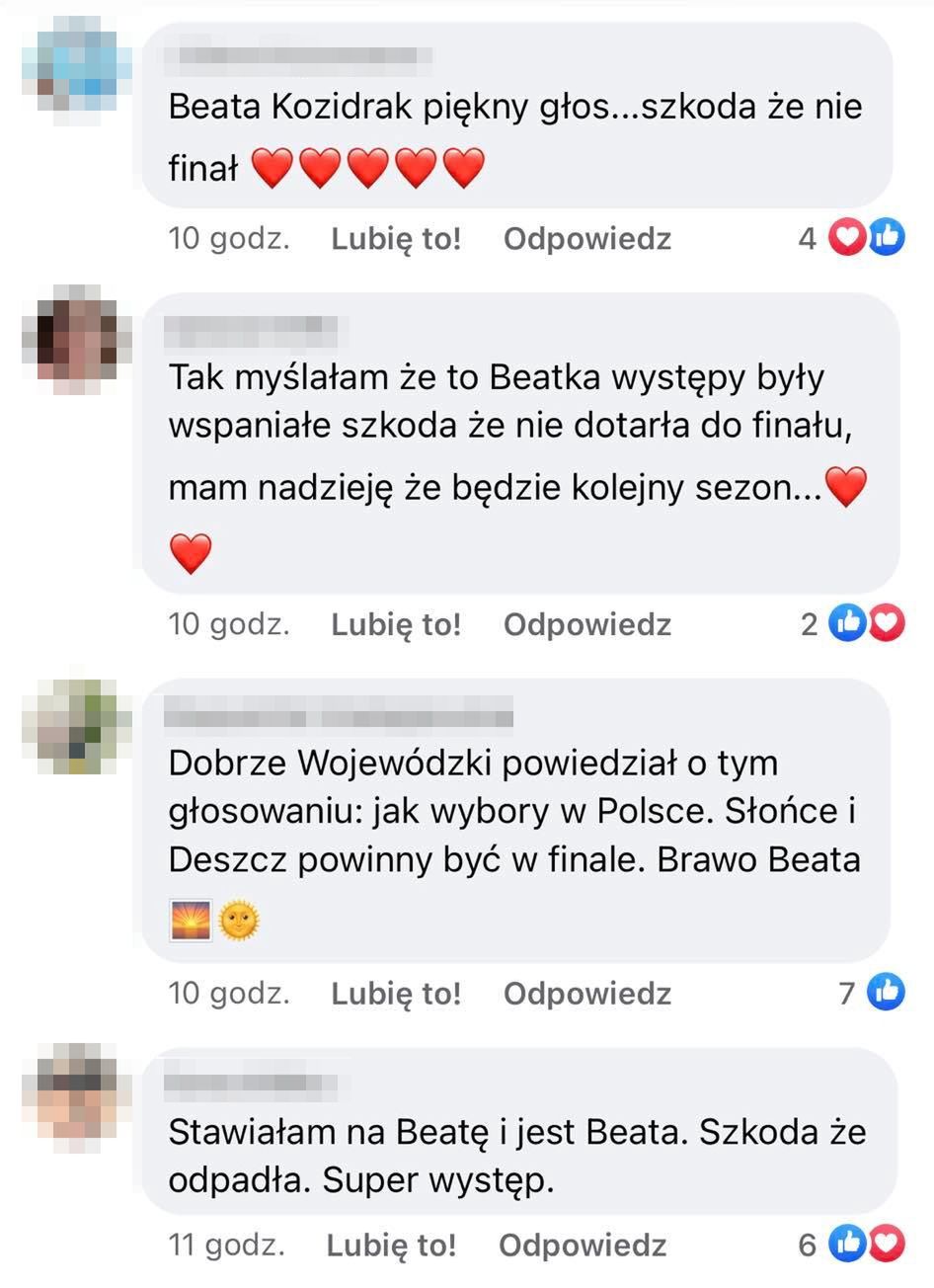Open avatar of the Wojewódzki comment author

pyautogui.click(x=77, y=726)
